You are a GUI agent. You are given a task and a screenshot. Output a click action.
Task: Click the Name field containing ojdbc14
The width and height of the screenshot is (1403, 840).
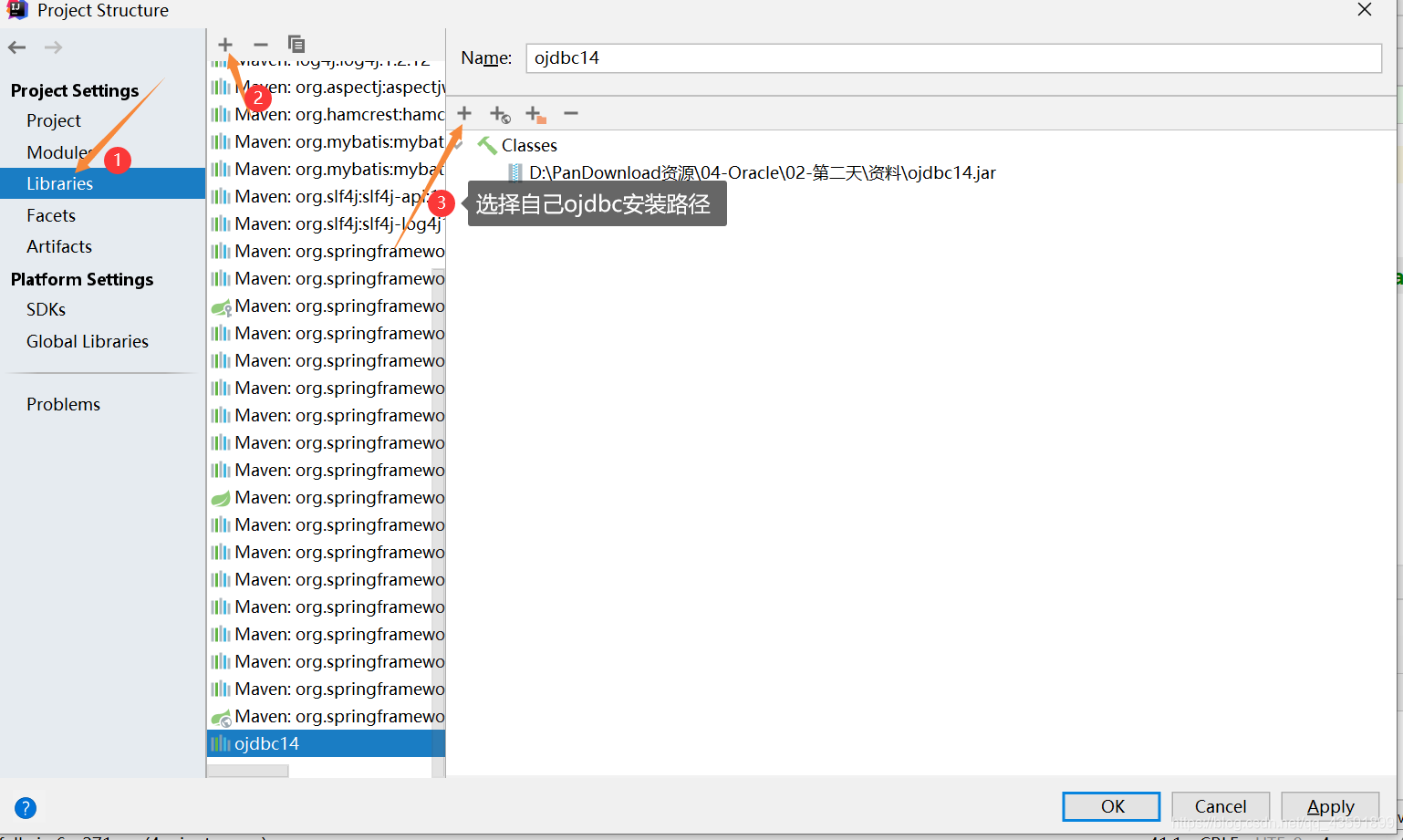click(x=953, y=57)
